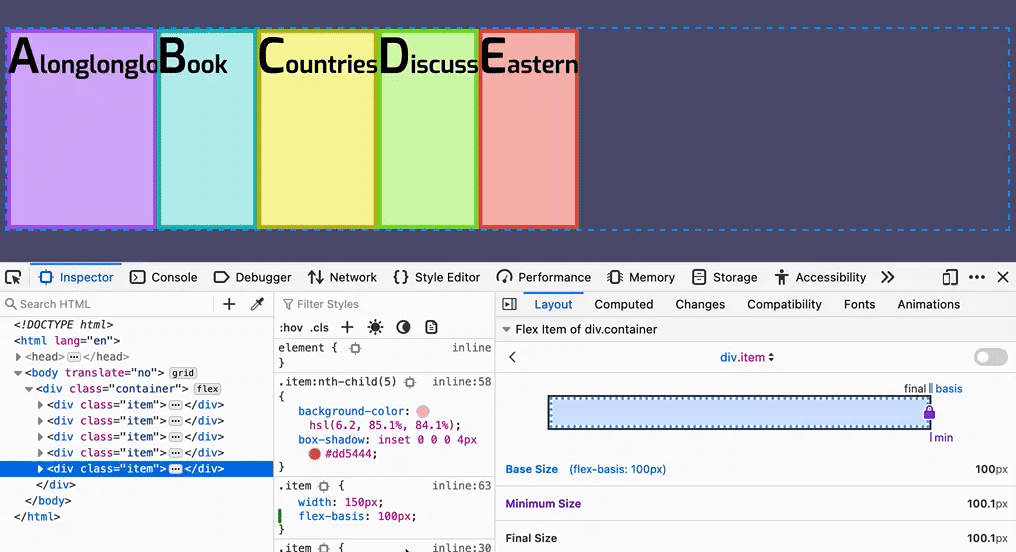Toggle the flexbox highlighter switch

(990, 357)
